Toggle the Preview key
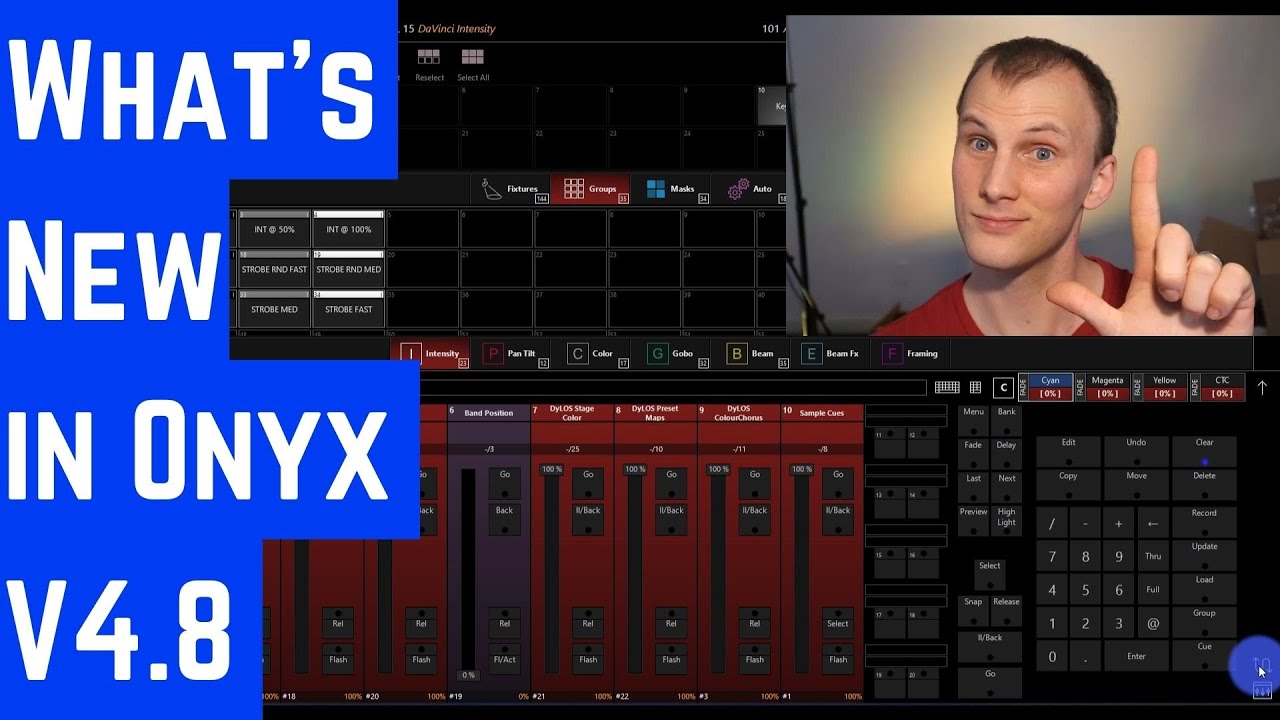The height and width of the screenshot is (720, 1280). (x=974, y=520)
